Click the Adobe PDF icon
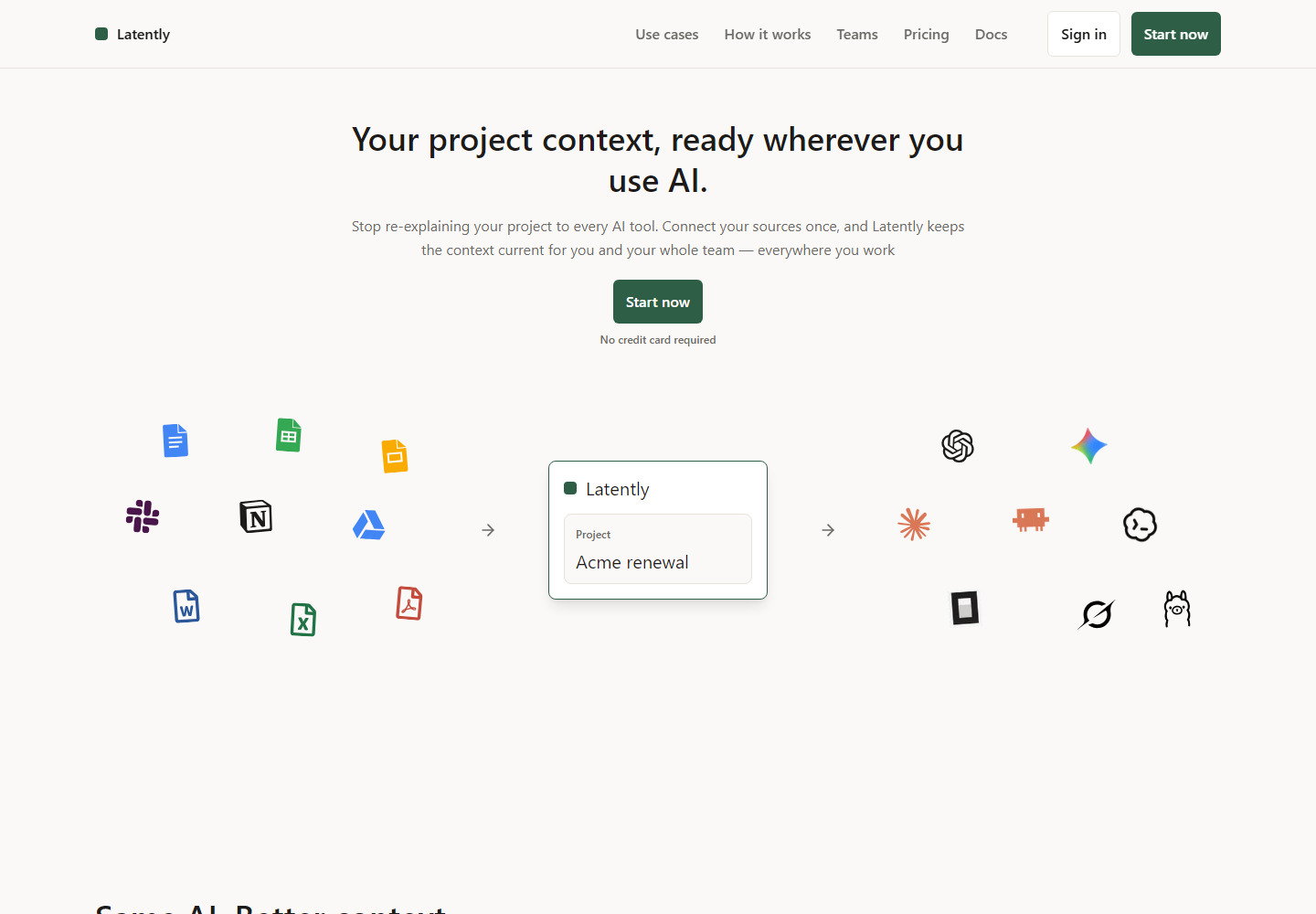Image resolution: width=1316 pixels, height=914 pixels. click(409, 603)
